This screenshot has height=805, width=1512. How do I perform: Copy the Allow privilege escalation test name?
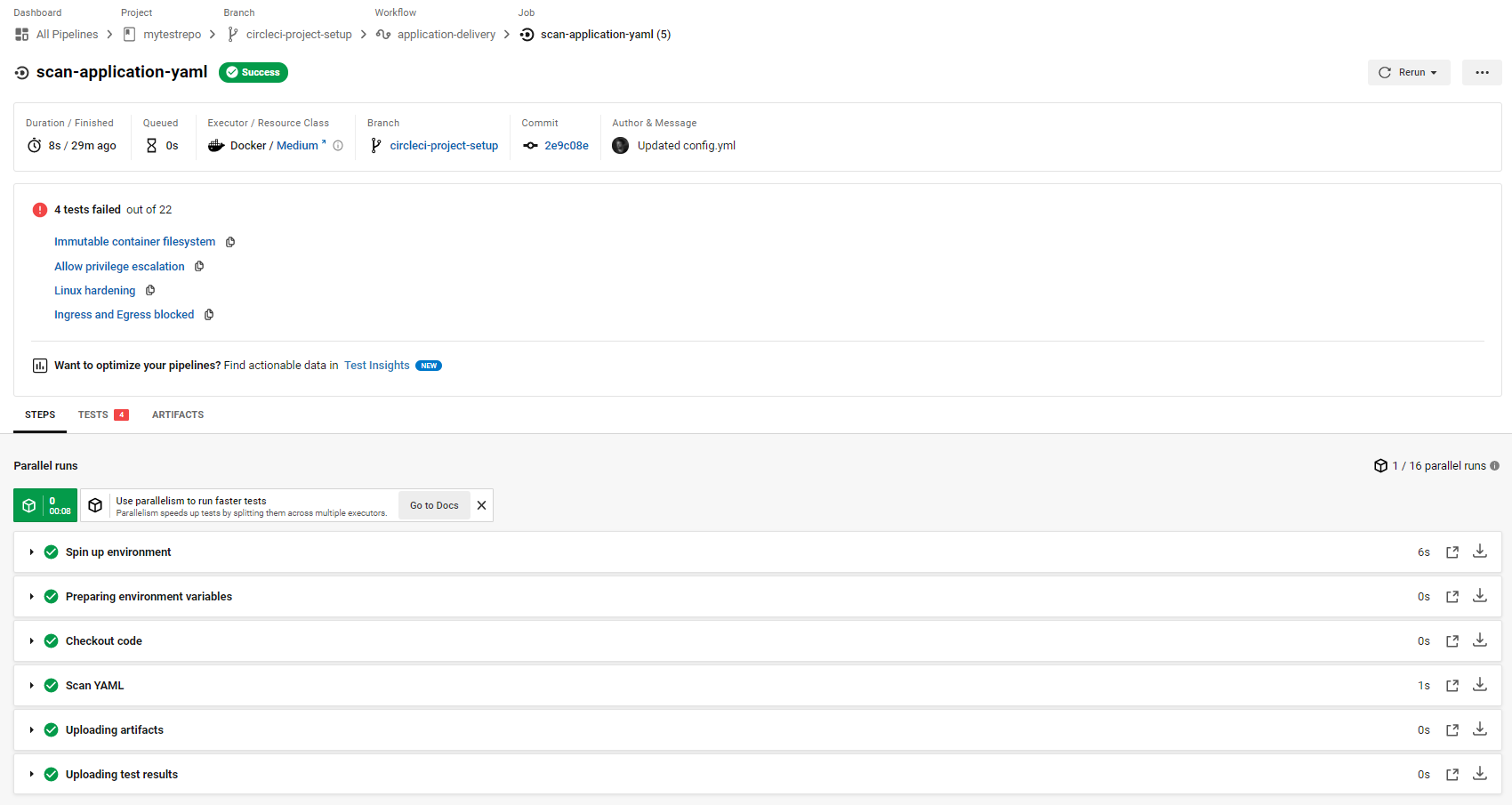tap(199, 266)
